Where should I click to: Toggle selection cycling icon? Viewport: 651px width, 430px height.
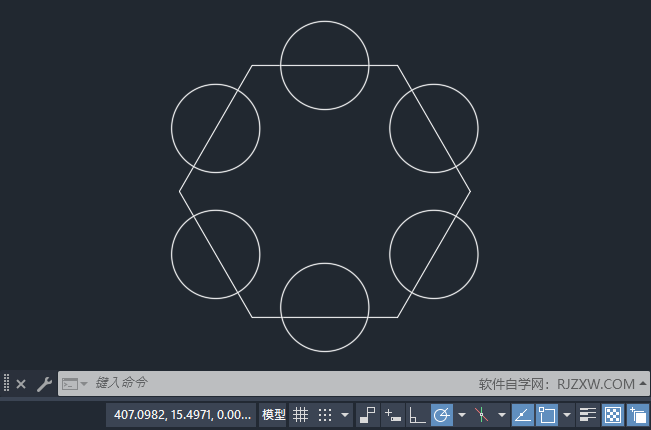[638, 415]
